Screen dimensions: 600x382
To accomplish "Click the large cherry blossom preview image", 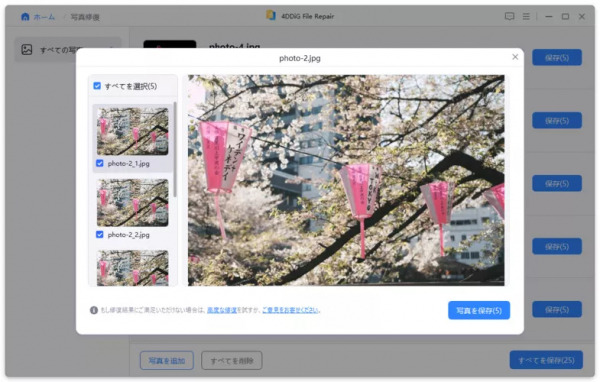I will tap(346, 180).
